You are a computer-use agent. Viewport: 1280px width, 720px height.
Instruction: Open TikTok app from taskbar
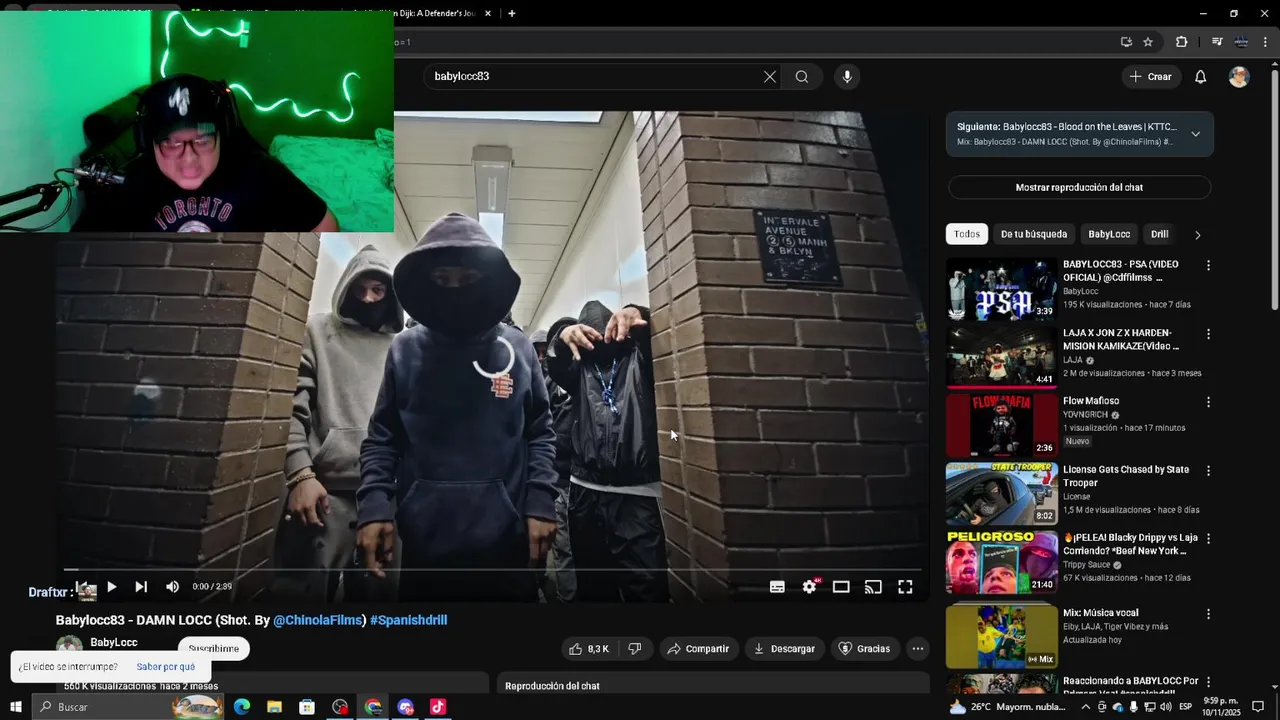click(437, 707)
